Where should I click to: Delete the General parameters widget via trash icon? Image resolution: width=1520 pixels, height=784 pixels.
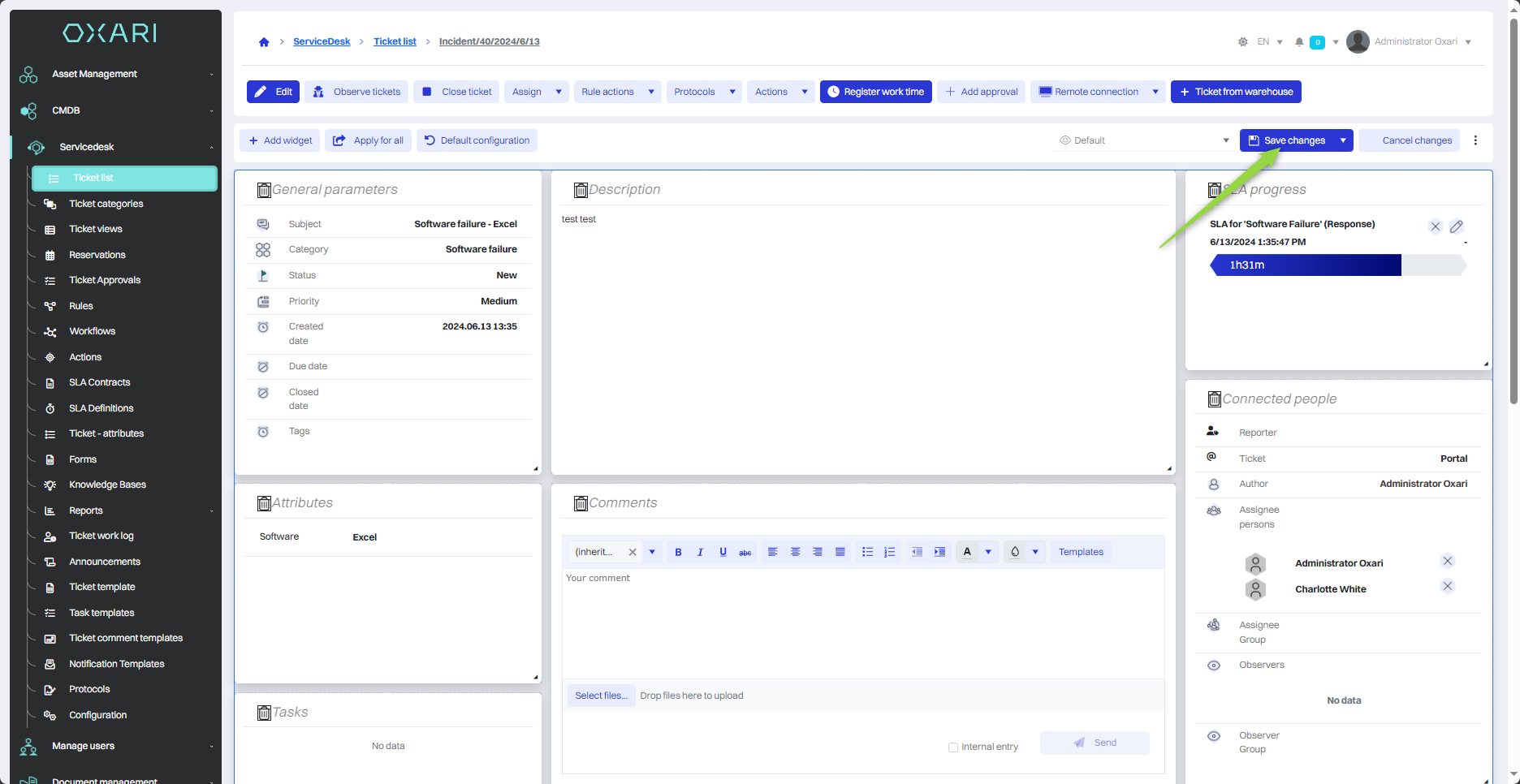coord(264,190)
